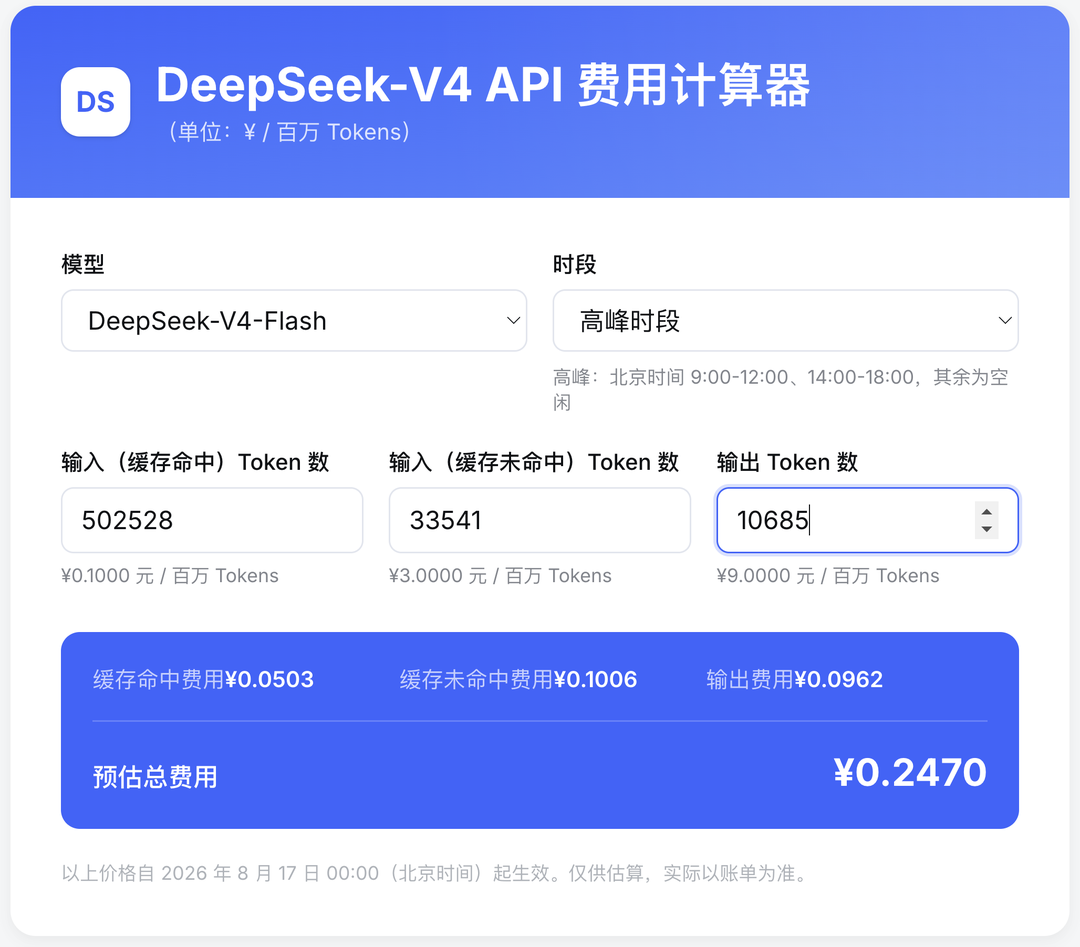Click the total ¥0.2470 amount
Viewport: 1080px width, 947px height.
[910, 772]
